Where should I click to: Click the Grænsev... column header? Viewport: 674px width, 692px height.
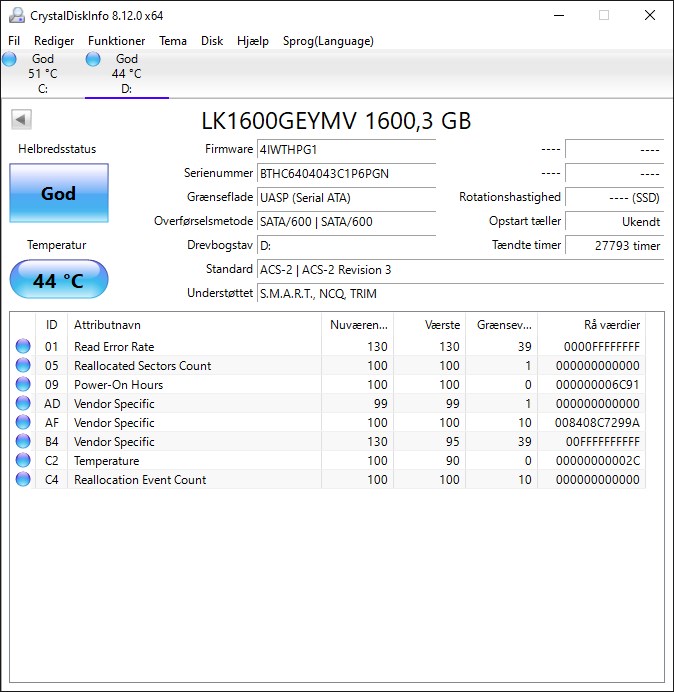pos(501,325)
